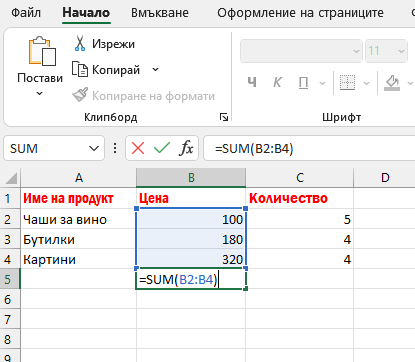The image size is (415, 362).
Task: Click the borders grid icon
Action: tap(347, 82)
